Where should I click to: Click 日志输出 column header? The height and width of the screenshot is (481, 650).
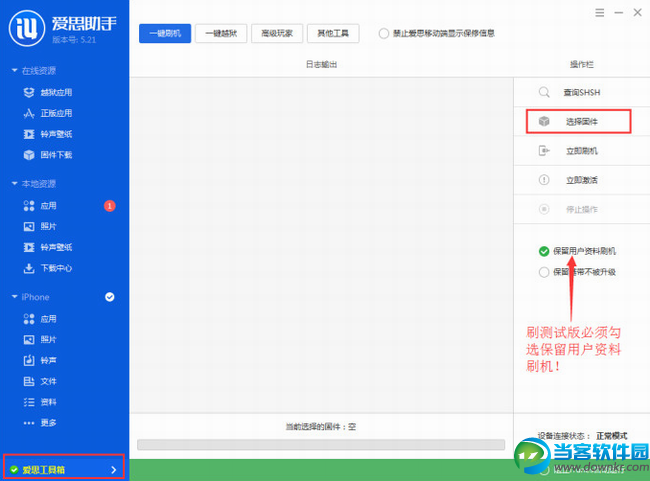pos(321,64)
